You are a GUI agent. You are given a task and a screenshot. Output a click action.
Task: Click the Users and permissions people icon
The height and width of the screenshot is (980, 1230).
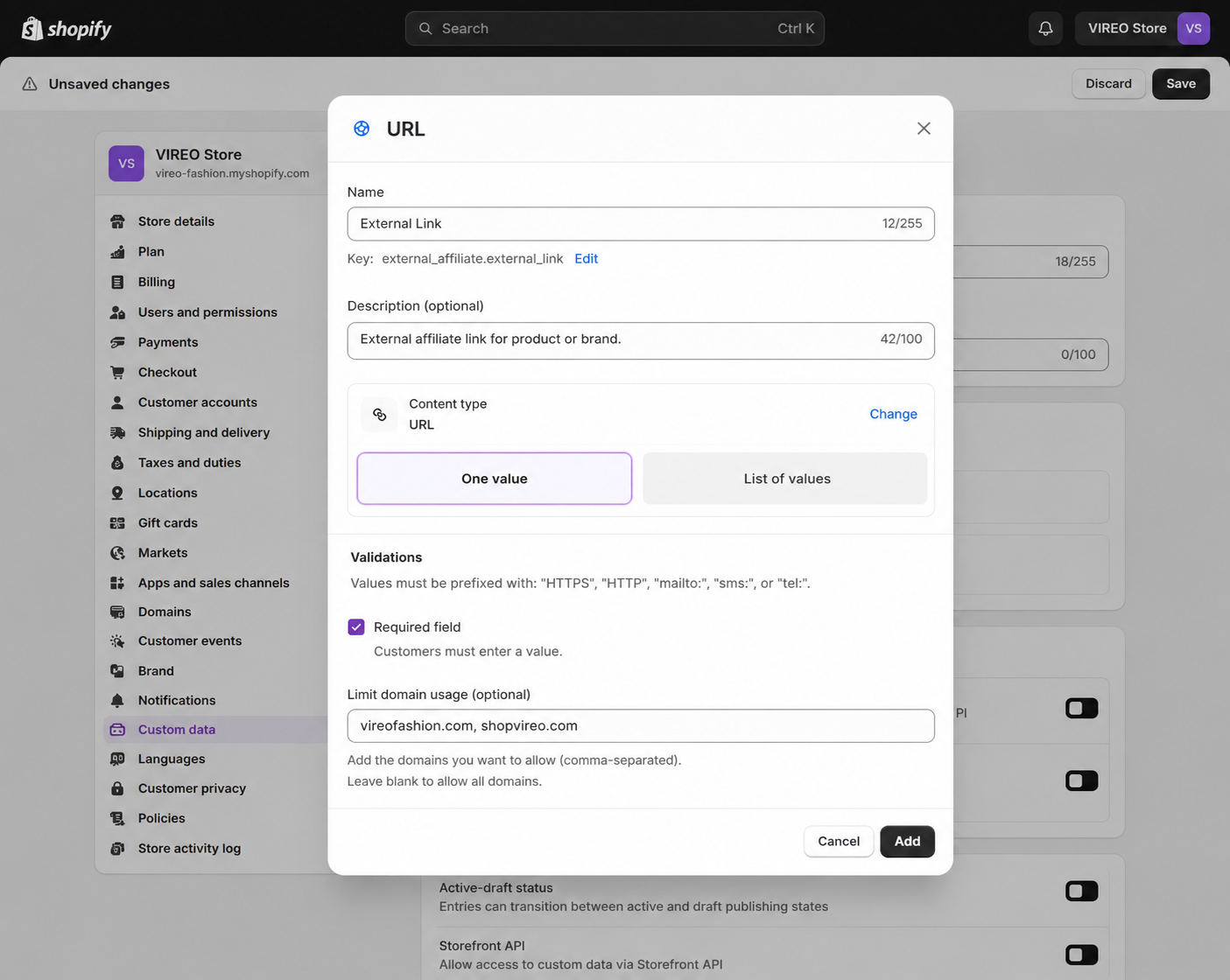pyautogui.click(x=117, y=312)
